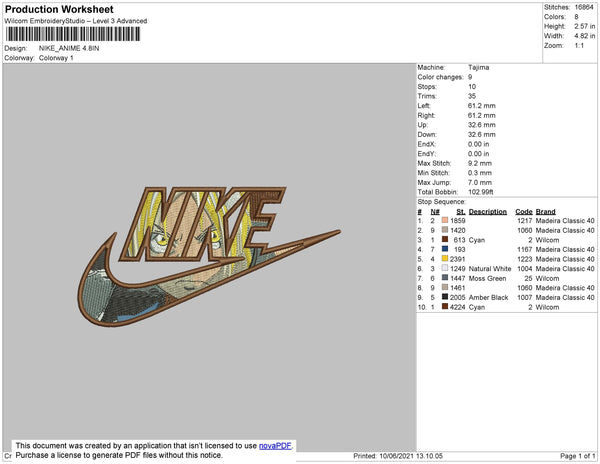This screenshot has width=600, height=464.
Task: Click thread code 1223 in row 5
Action: point(525,259)
